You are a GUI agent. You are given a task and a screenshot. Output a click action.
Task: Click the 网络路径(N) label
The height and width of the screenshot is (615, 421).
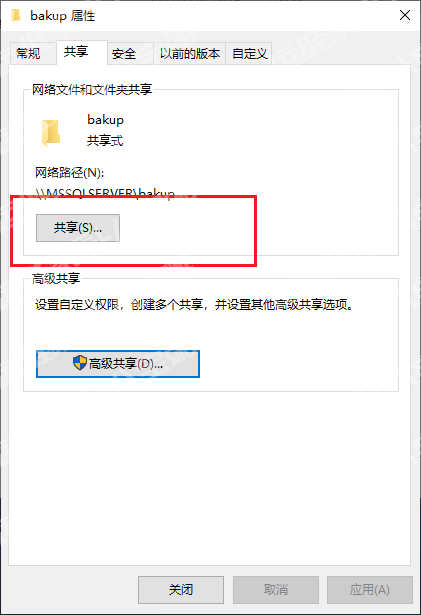[x=69, y=173]
